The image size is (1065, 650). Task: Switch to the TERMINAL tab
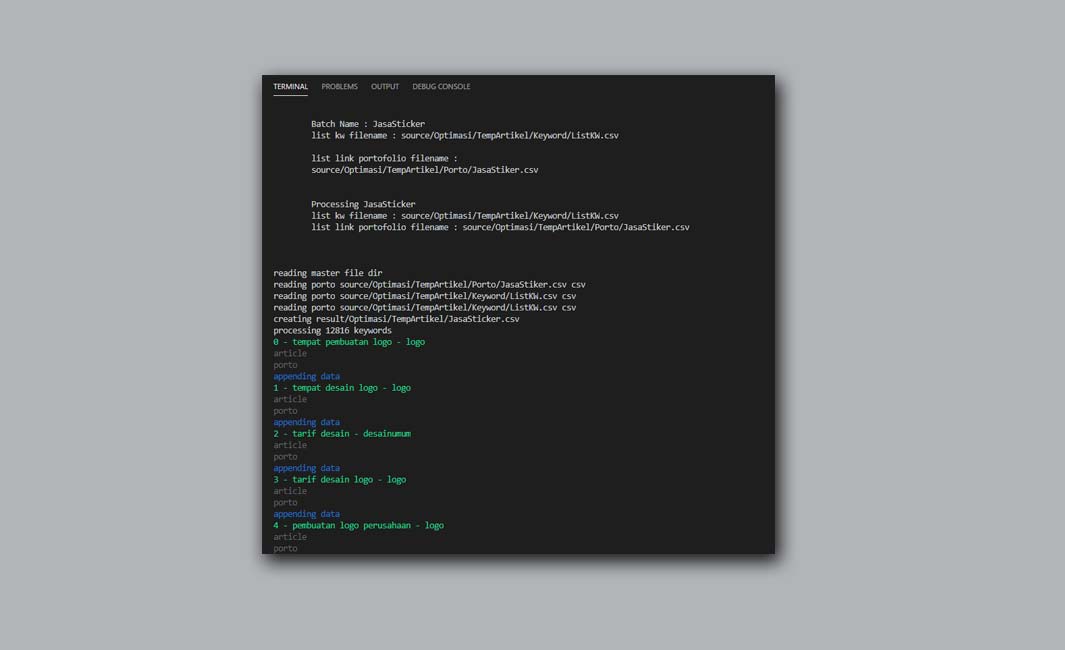pos(290,87)
